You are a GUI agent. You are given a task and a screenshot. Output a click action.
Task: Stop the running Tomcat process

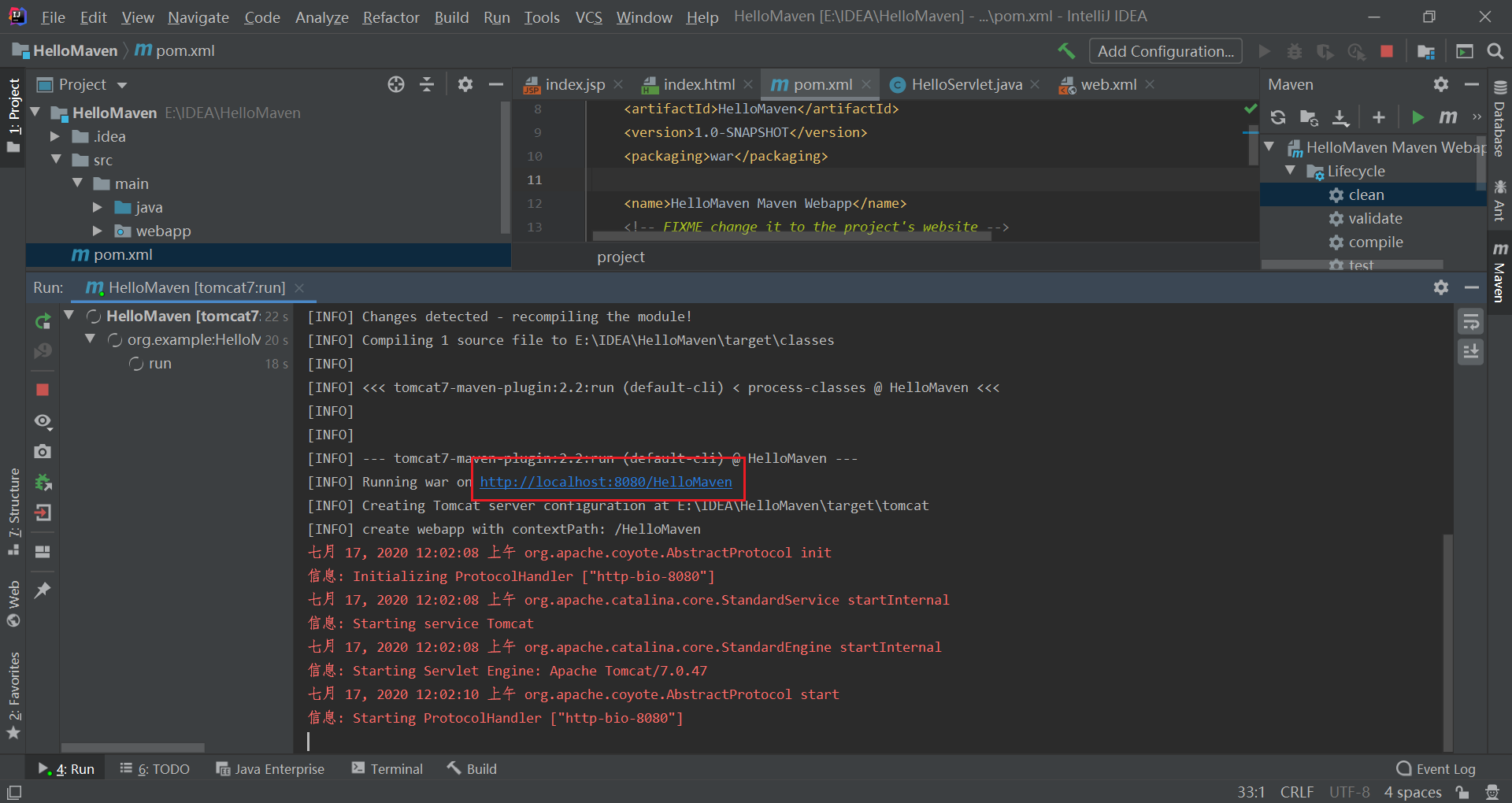click(43, 389)
